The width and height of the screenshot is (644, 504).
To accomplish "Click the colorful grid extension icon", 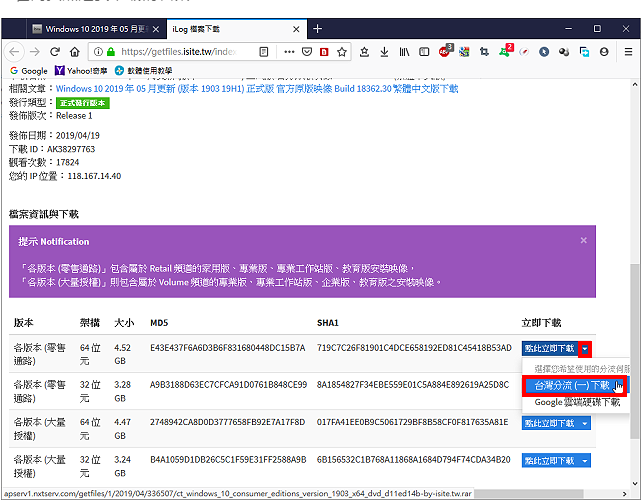I will pos(465,52).
